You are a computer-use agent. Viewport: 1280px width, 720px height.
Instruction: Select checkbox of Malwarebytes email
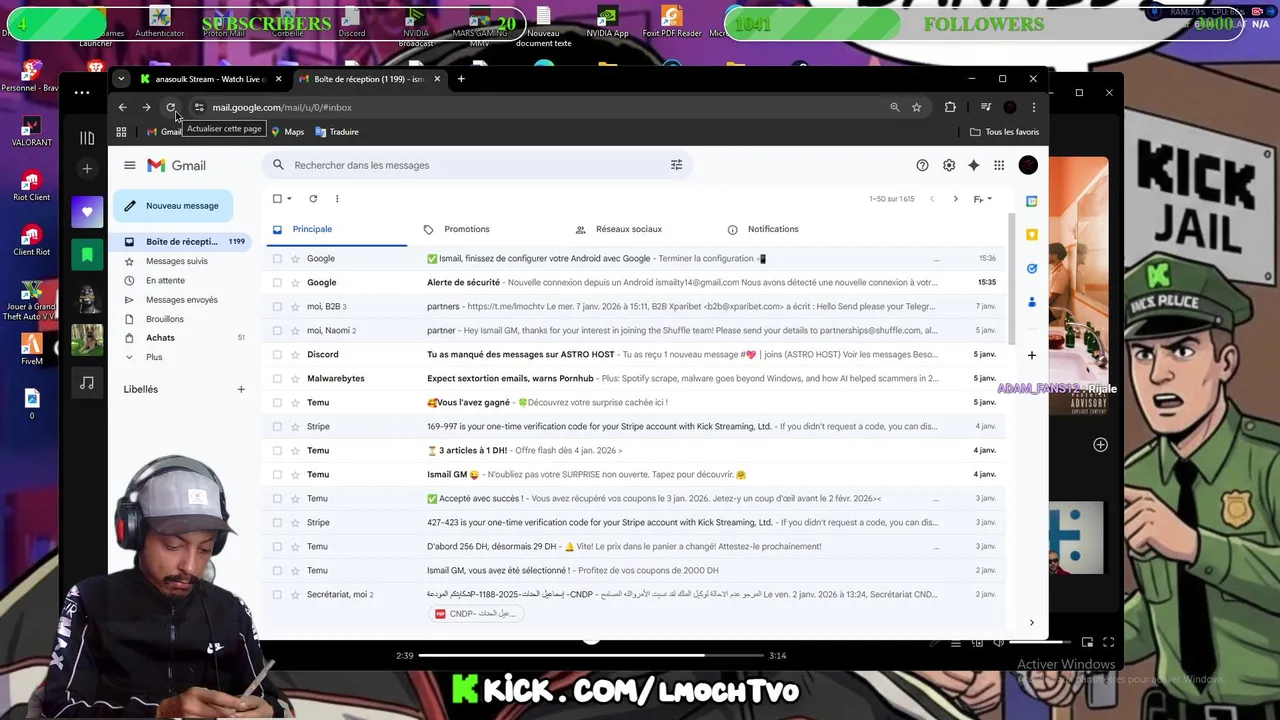click(277, 378)
